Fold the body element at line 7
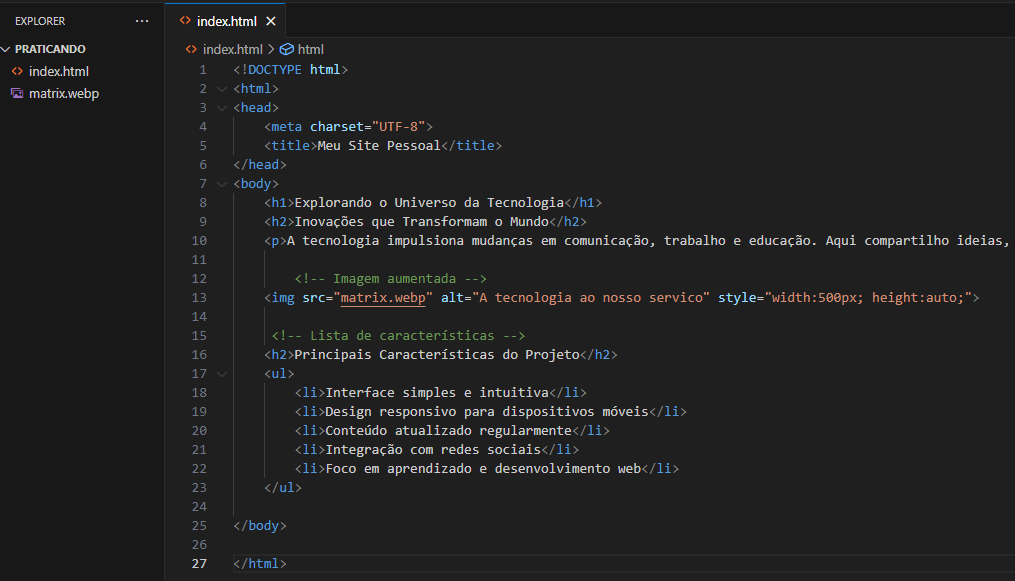Image resolution: width=1015 pixels, height=581 pixels. click(222, 184)
